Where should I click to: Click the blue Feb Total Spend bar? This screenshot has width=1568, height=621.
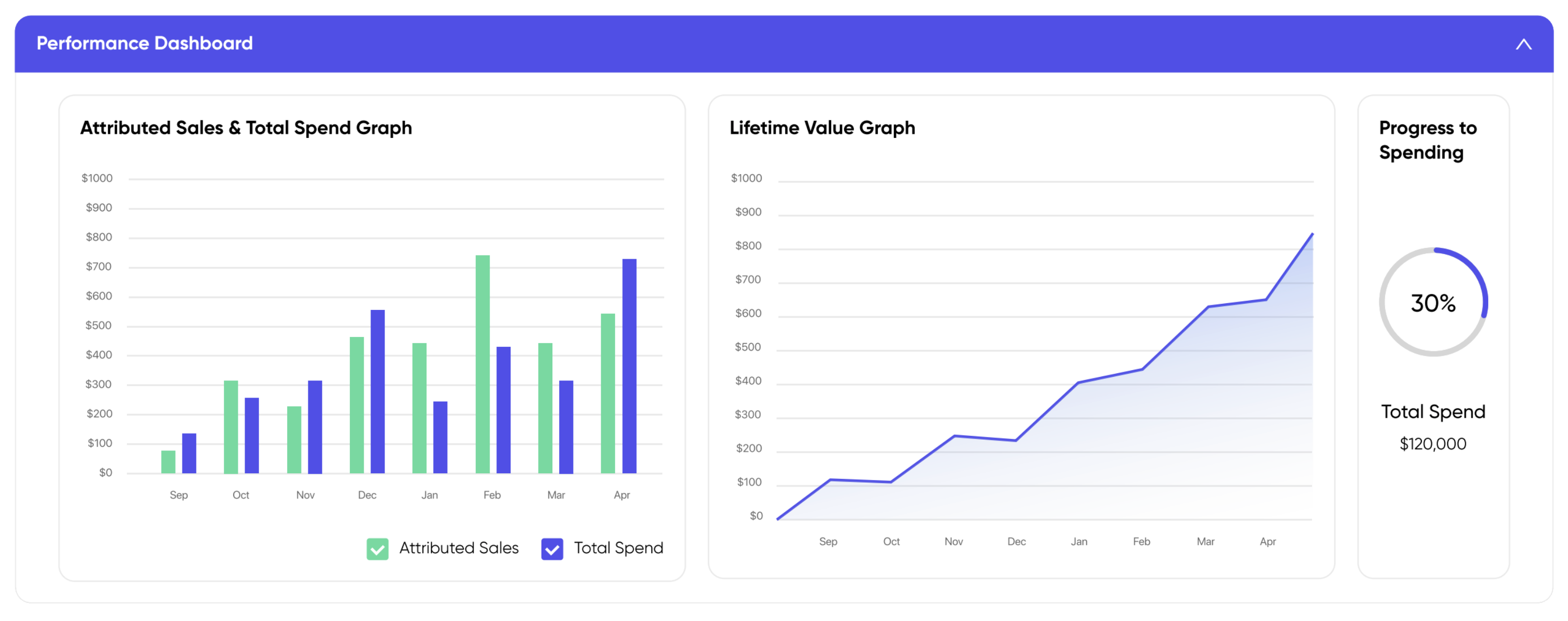point(503,410)
